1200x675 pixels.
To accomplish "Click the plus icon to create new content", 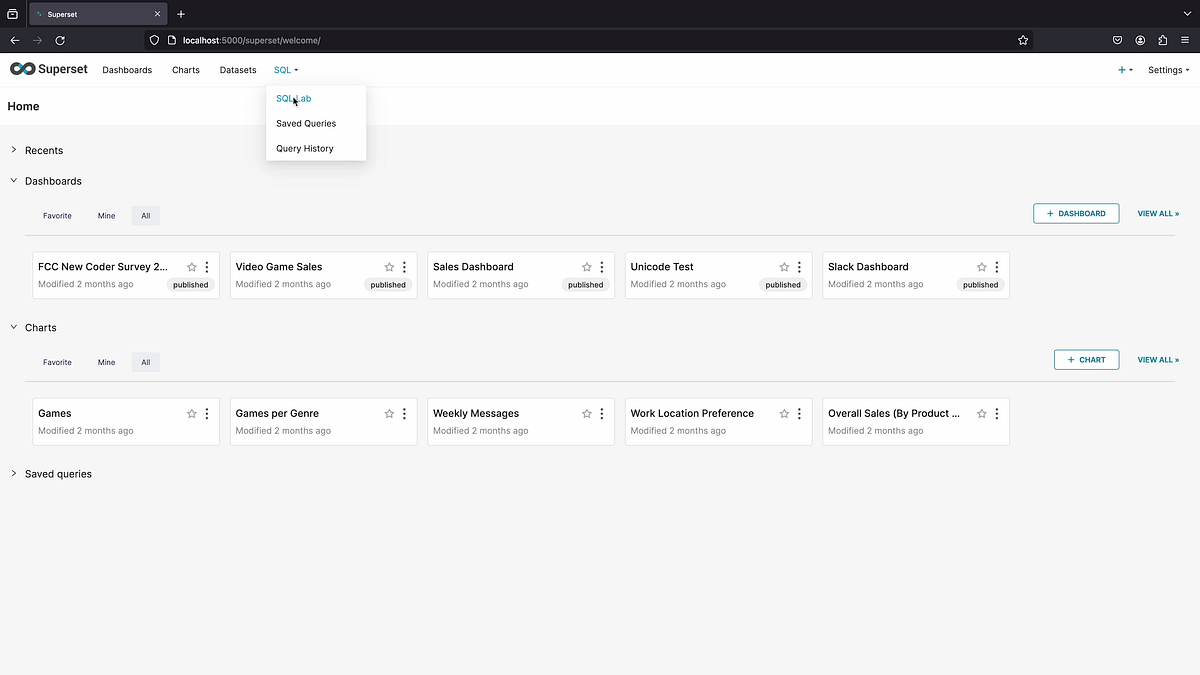I will coord(1124,70).
